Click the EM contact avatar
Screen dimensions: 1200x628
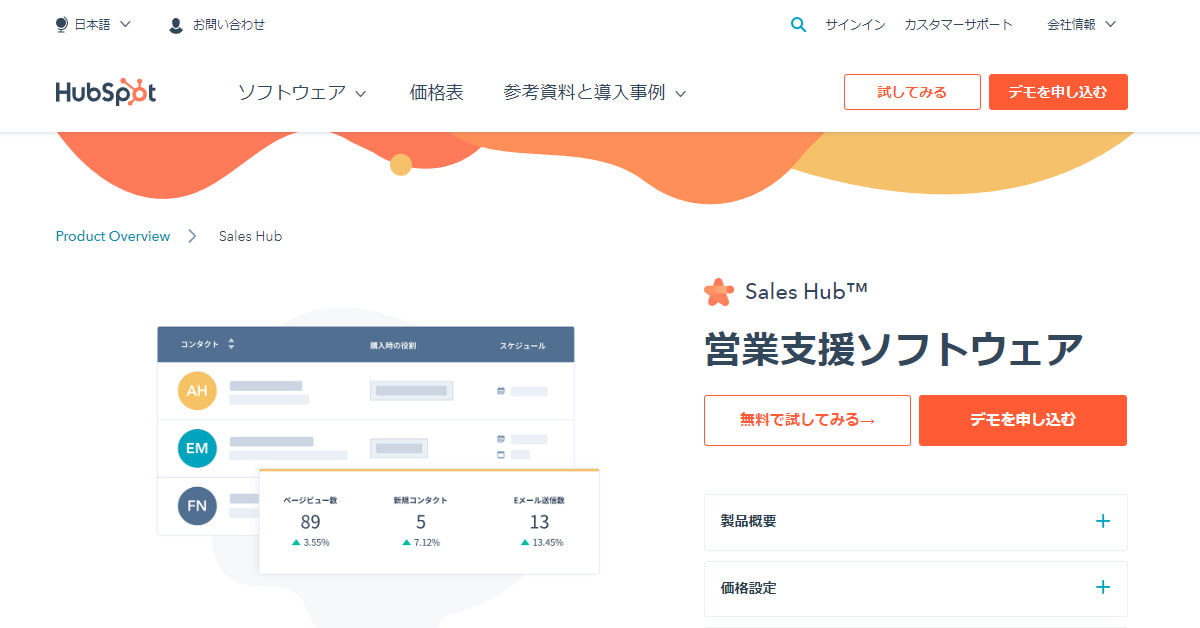click(x=197, y=448)
